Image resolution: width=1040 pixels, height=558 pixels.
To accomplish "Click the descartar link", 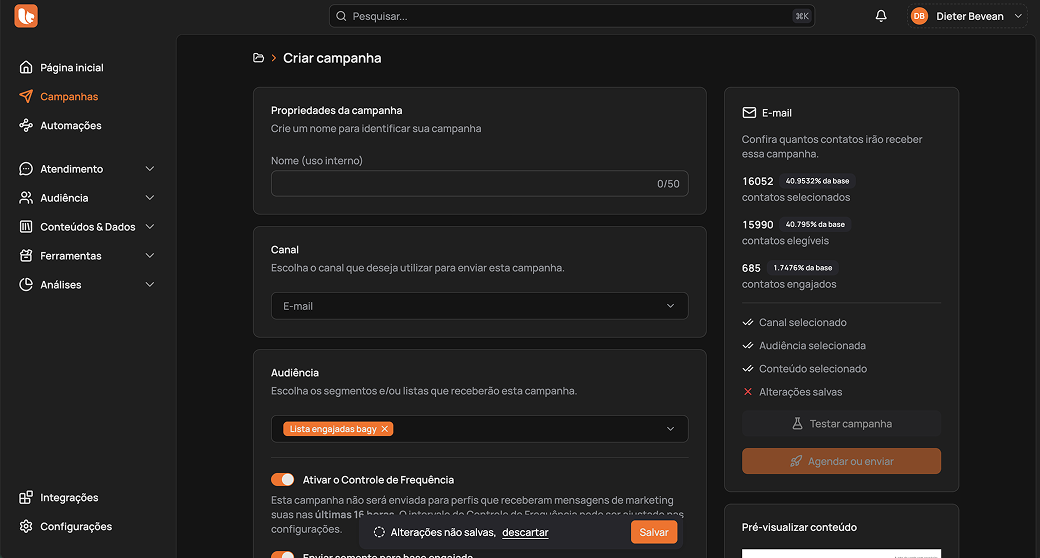I will tap(525, 533).
